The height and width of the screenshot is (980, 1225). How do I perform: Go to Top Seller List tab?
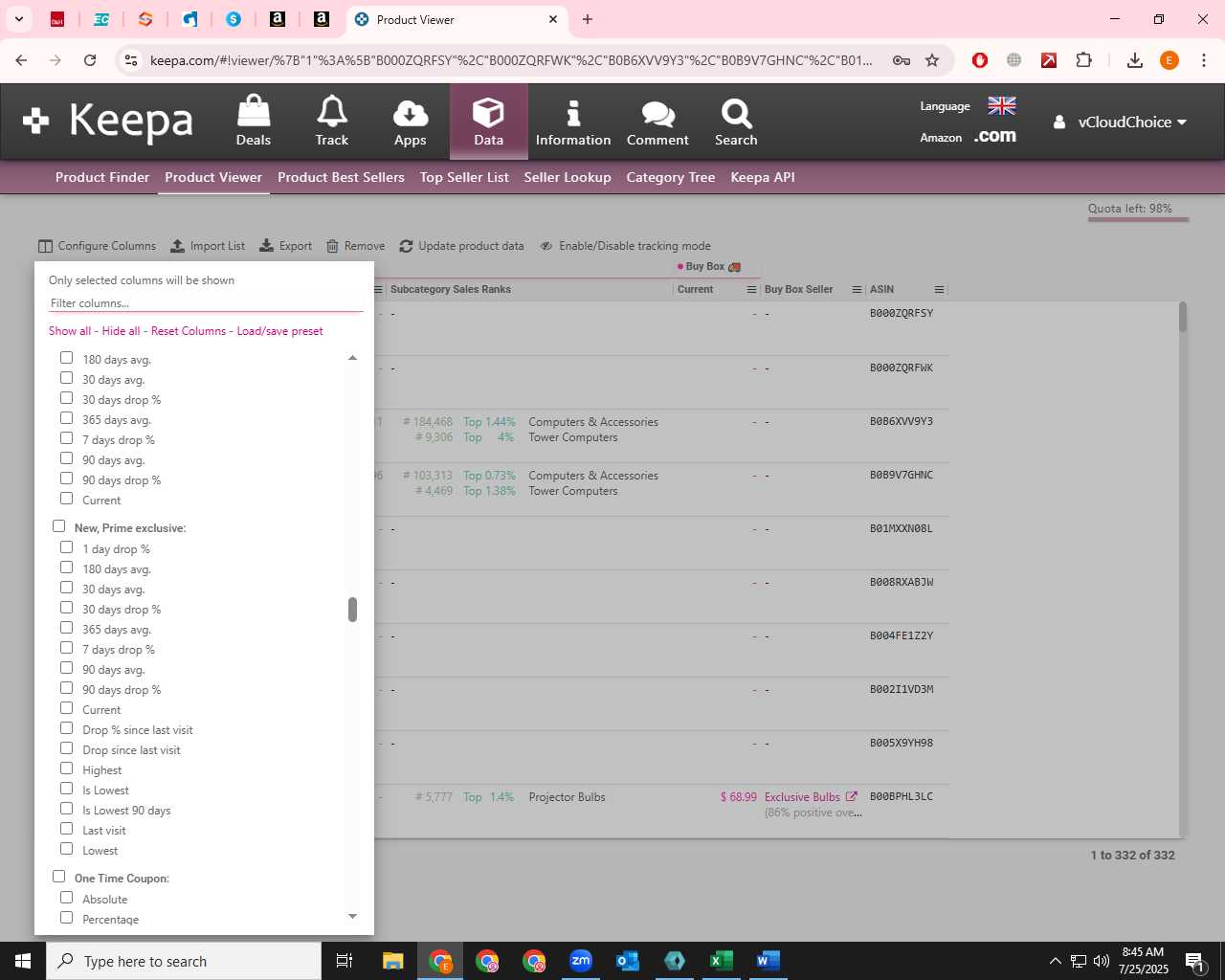(464, 177)
